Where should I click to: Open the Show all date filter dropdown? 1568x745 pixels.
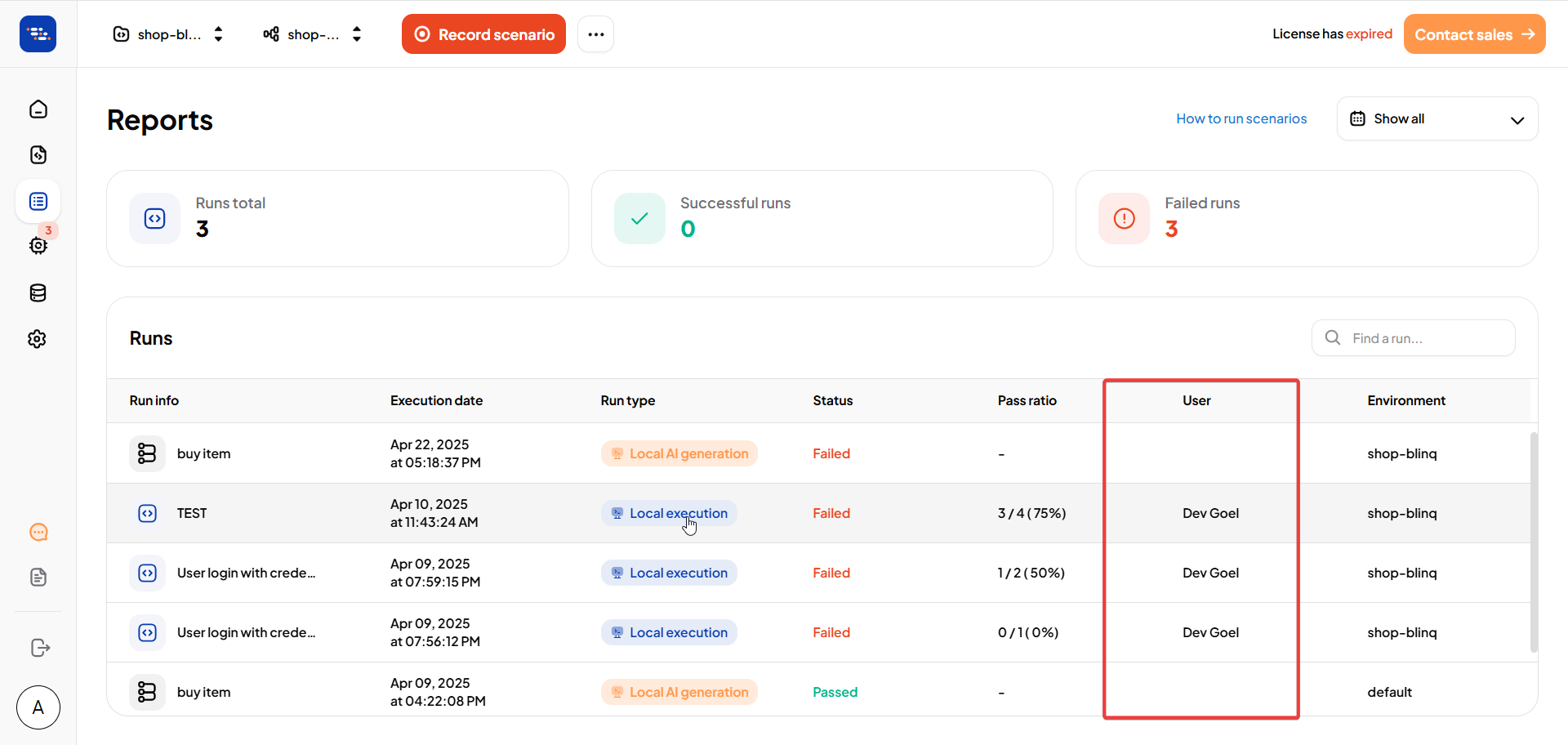1437,118
